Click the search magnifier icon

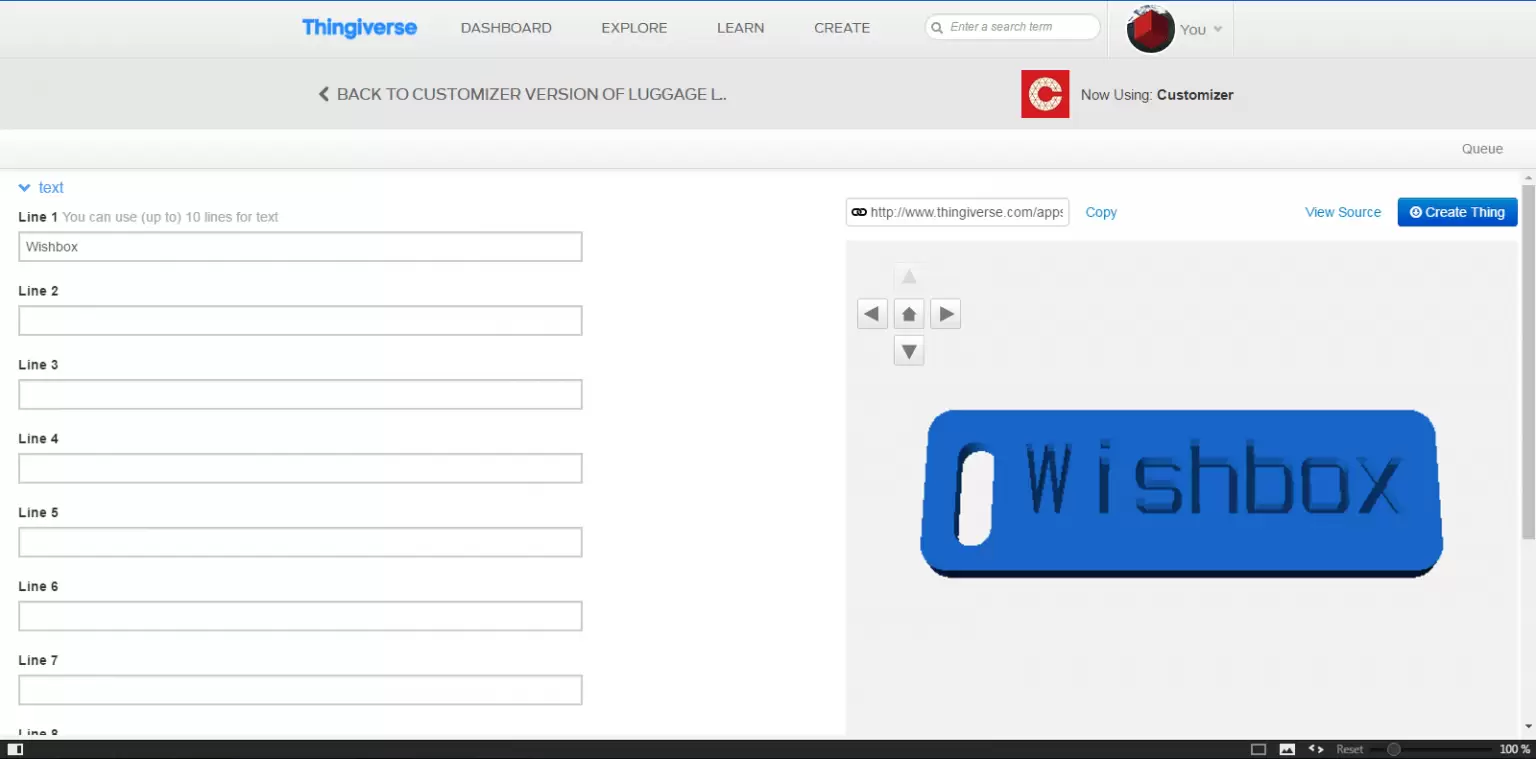click(x=937, y=28)
